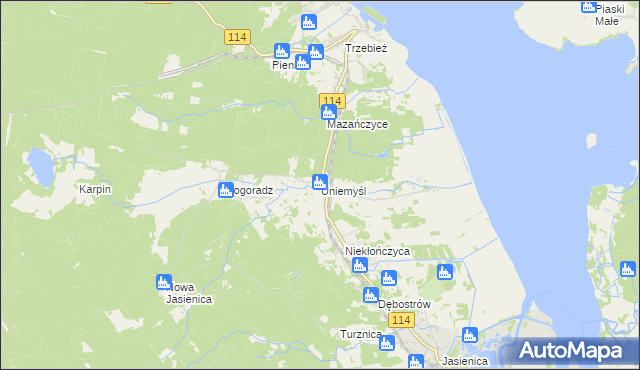Open the factory marker directly above the Dębostrów label
Screen dimensions: 640x370
tap(389, 278)
